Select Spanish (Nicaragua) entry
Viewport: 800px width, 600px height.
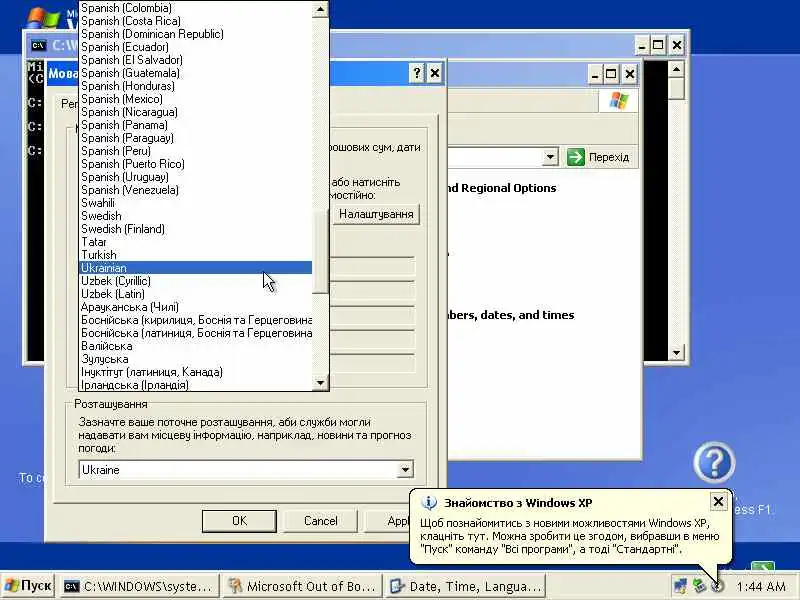196,112
